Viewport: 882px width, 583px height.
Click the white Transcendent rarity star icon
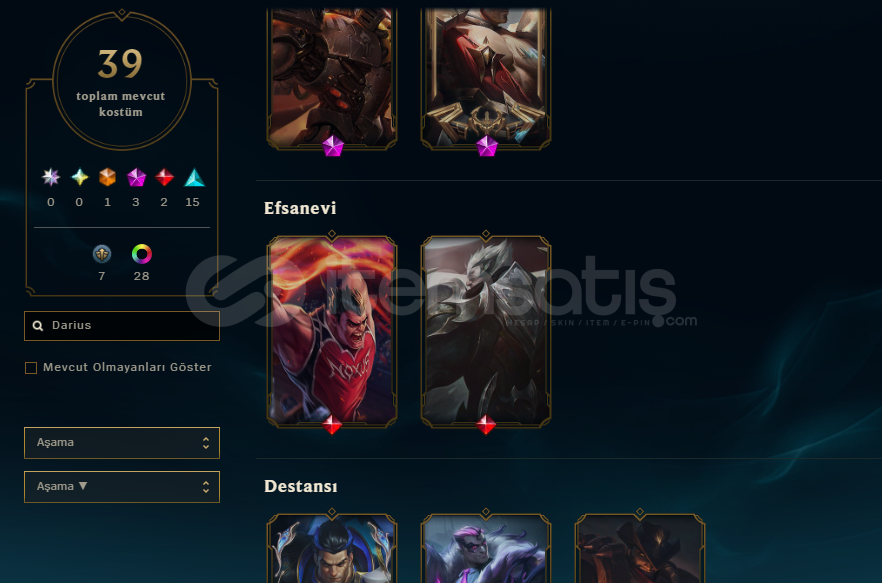point(51,177)
